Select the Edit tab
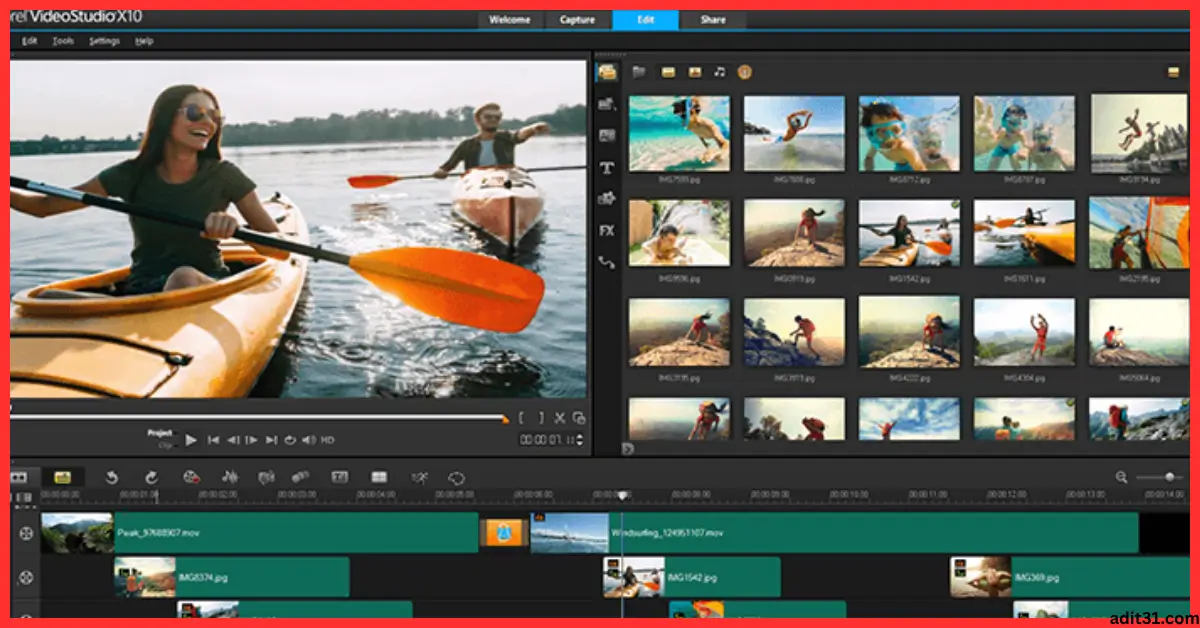 click(645, 20)
